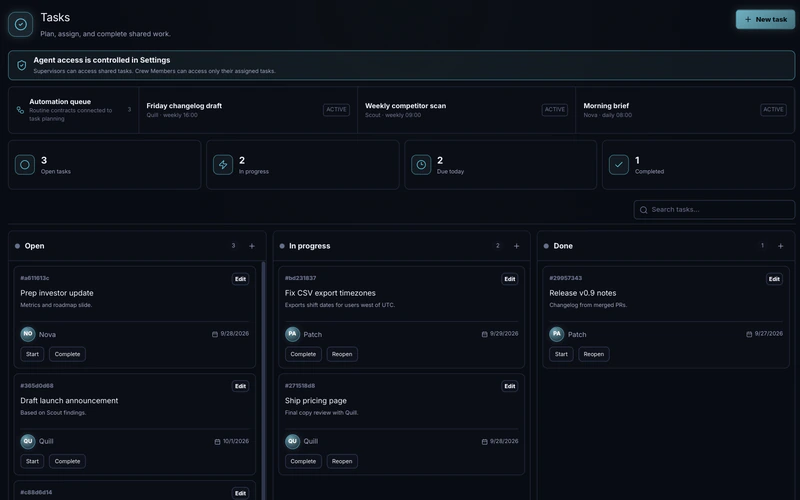
Task: Add a task to In progress column
Action: (516, 246)
